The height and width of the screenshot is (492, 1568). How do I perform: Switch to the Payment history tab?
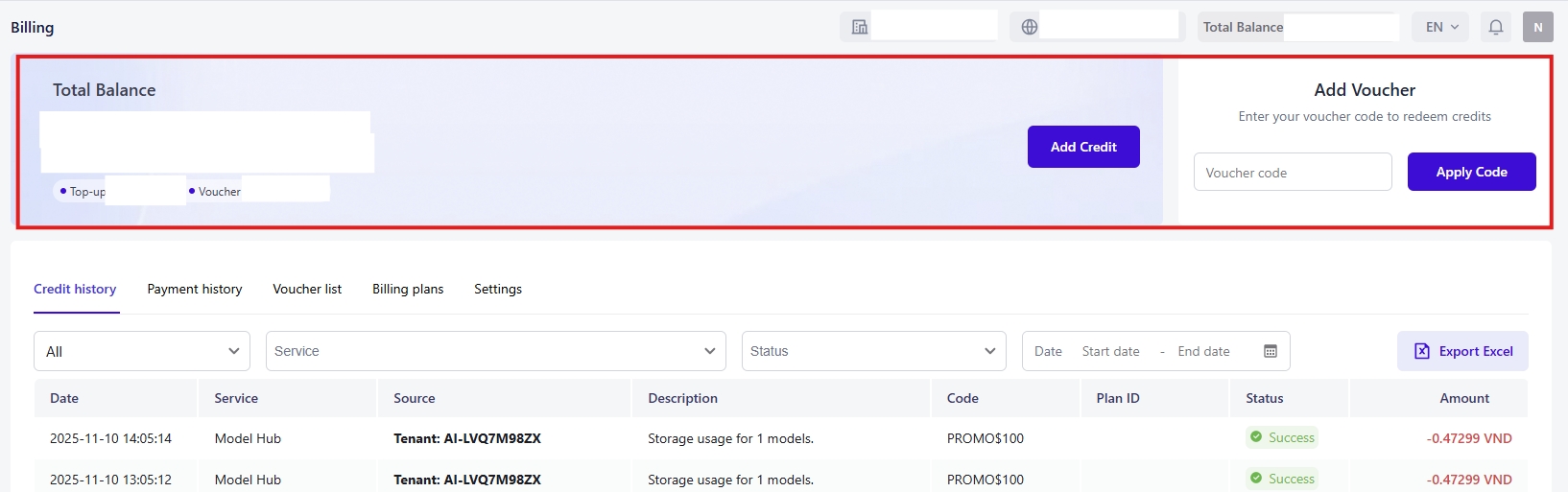195,289
